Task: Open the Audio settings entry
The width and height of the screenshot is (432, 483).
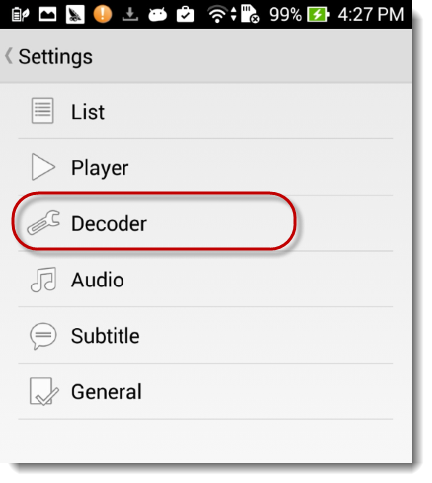Action: [x=206, y=279]
